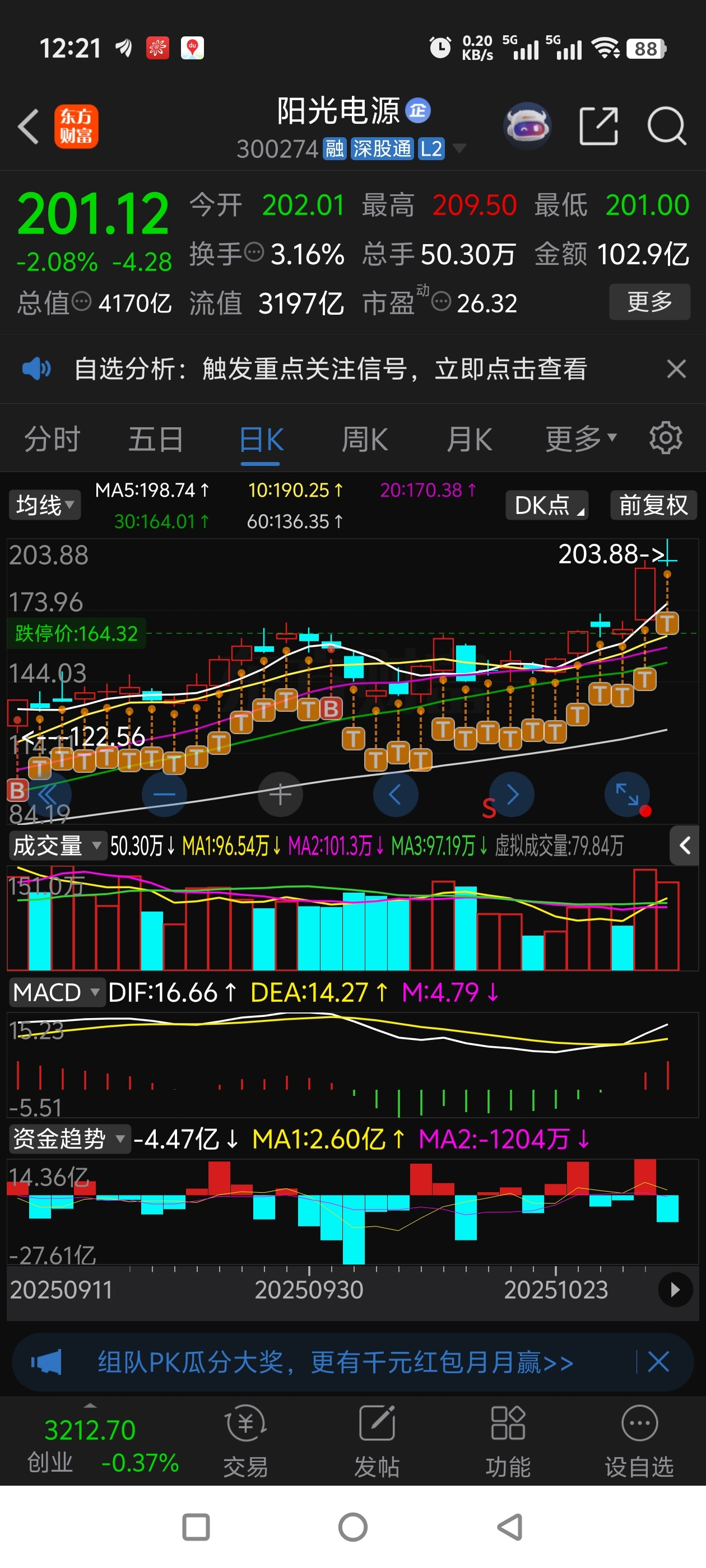The image size is (706, 1568).
Task: Open the robot AI assistant icon
Action: pyautogui.click(x=527, y=126)
